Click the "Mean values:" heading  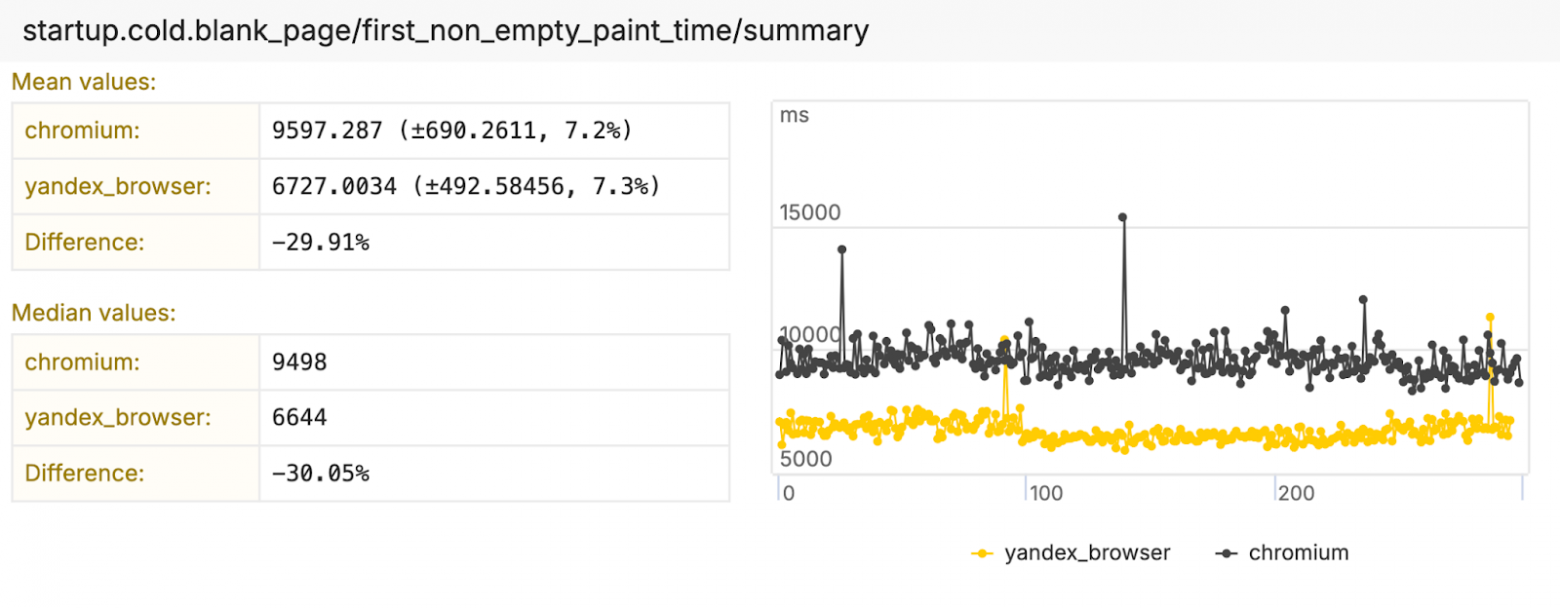tap(84, 82)
